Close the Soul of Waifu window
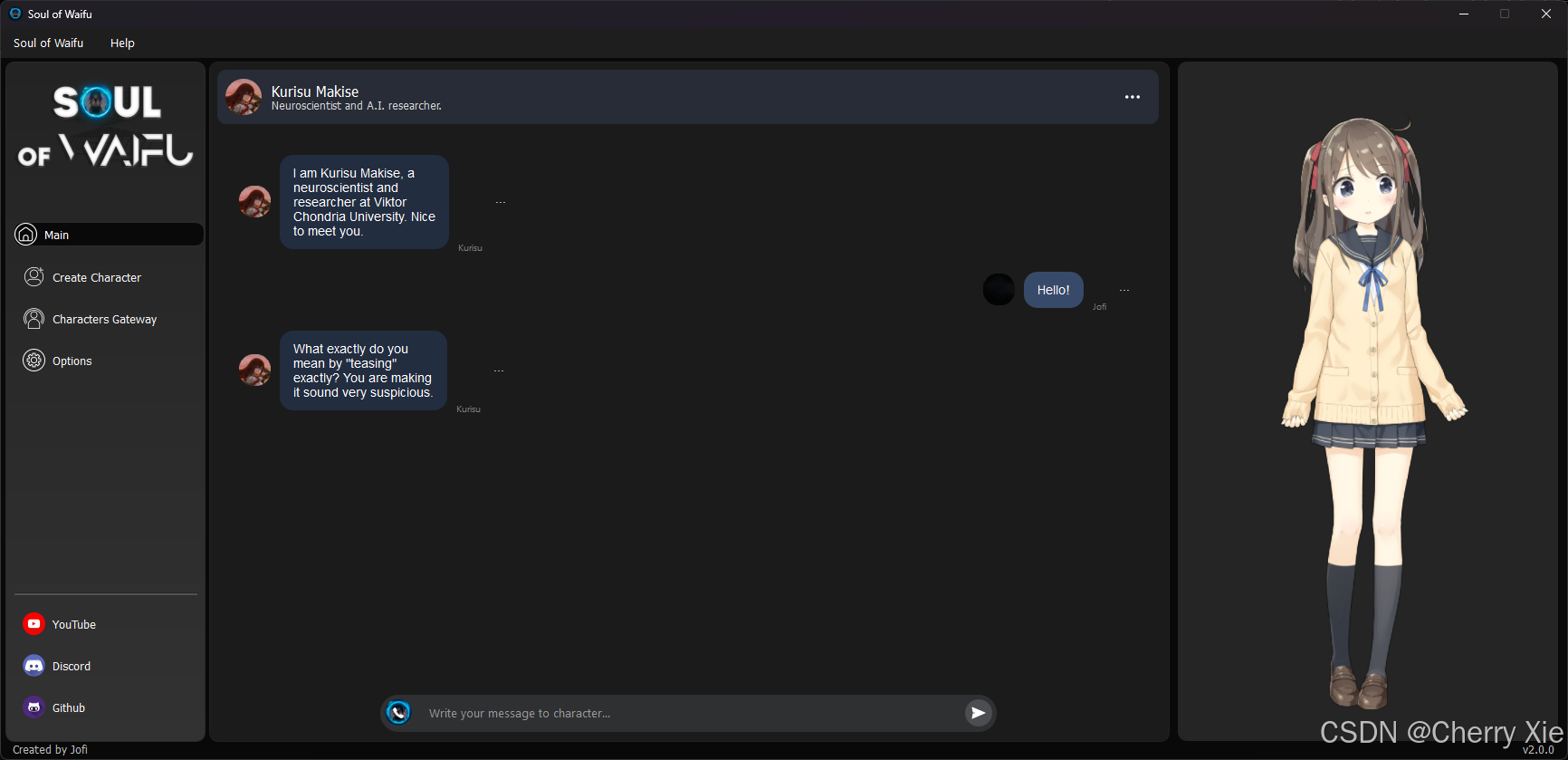 tap(1546, 14)
